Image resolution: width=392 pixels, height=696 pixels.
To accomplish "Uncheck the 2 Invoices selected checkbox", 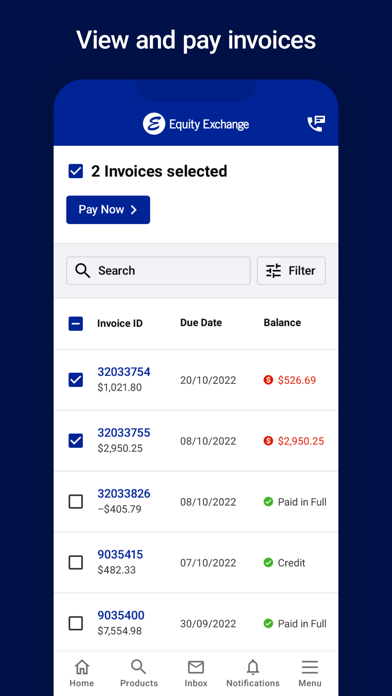I will coord(76,171).
